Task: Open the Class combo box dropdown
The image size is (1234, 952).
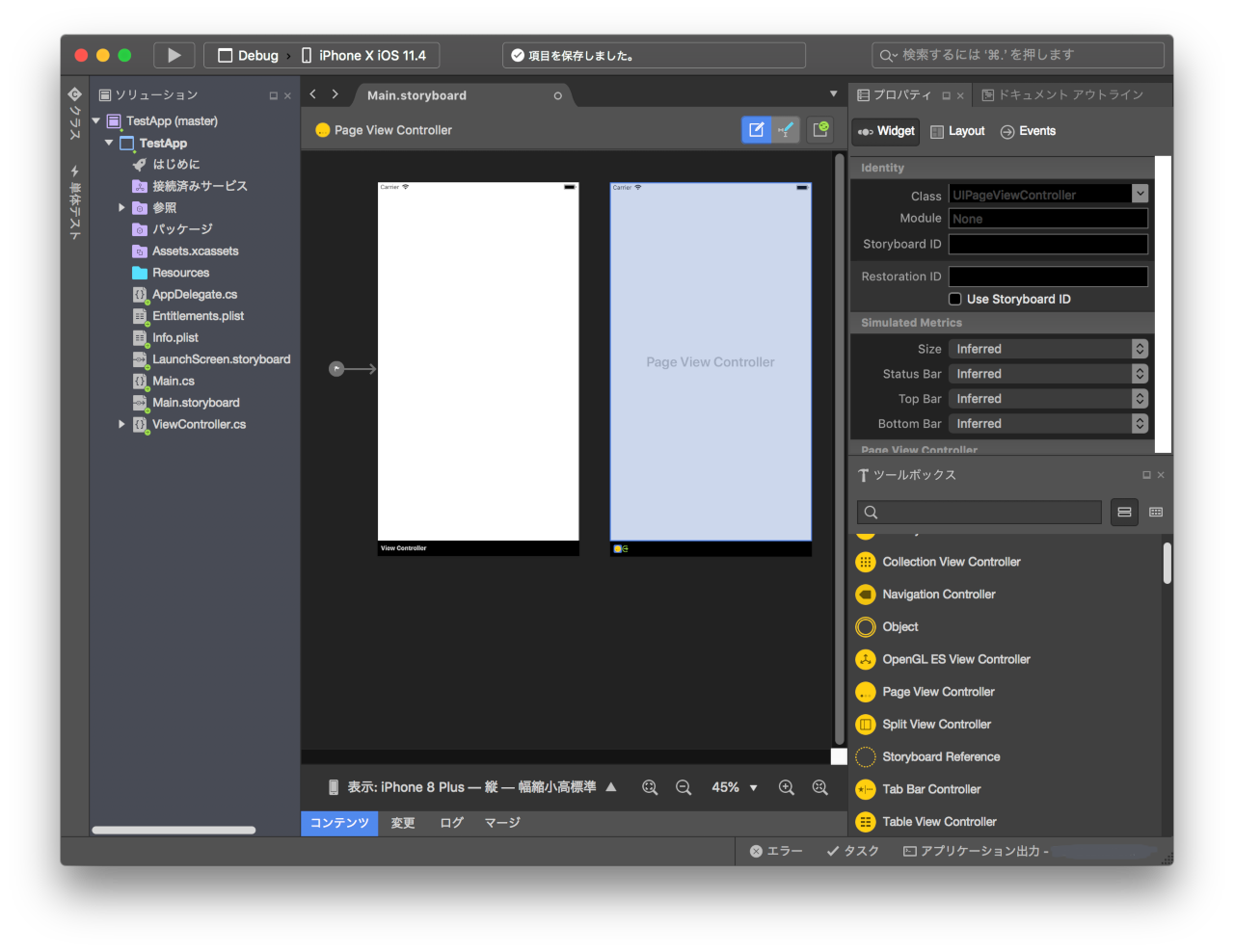Action: pyautogui.click(x=1140, y=194)
